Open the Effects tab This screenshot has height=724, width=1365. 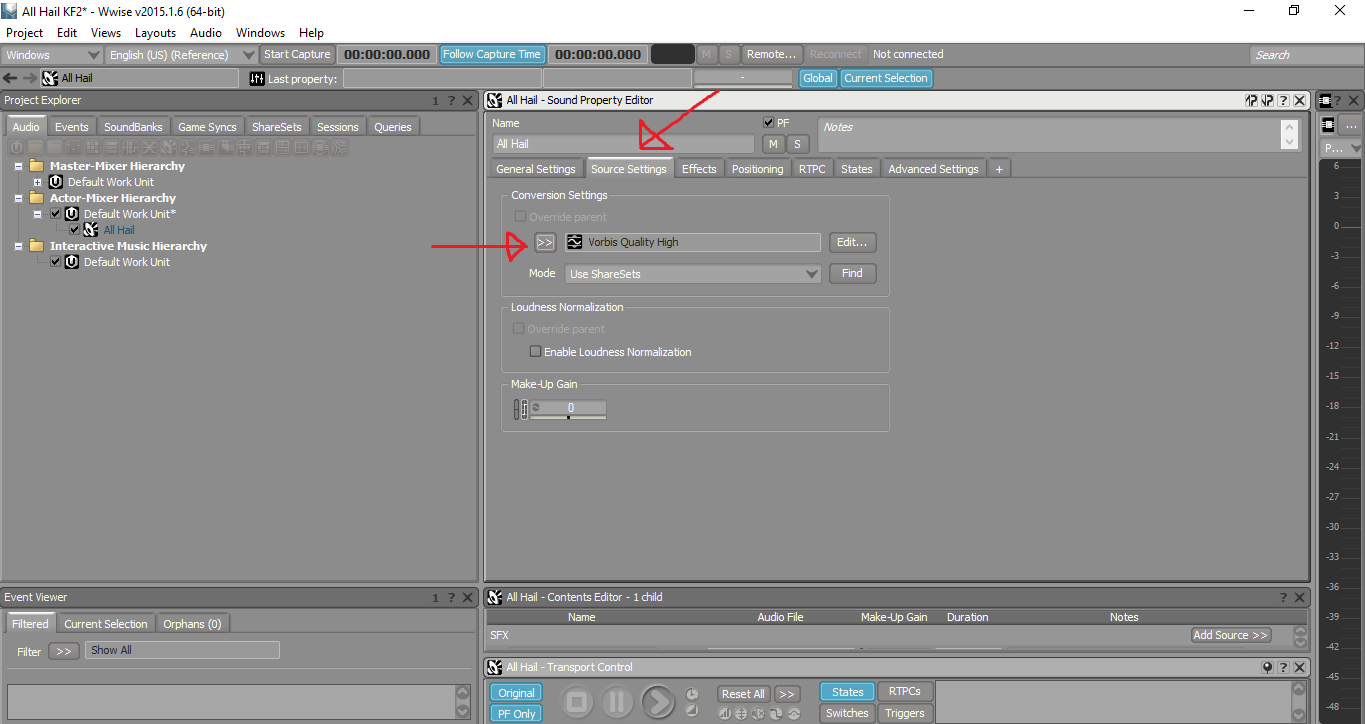(x=699, y=169)
